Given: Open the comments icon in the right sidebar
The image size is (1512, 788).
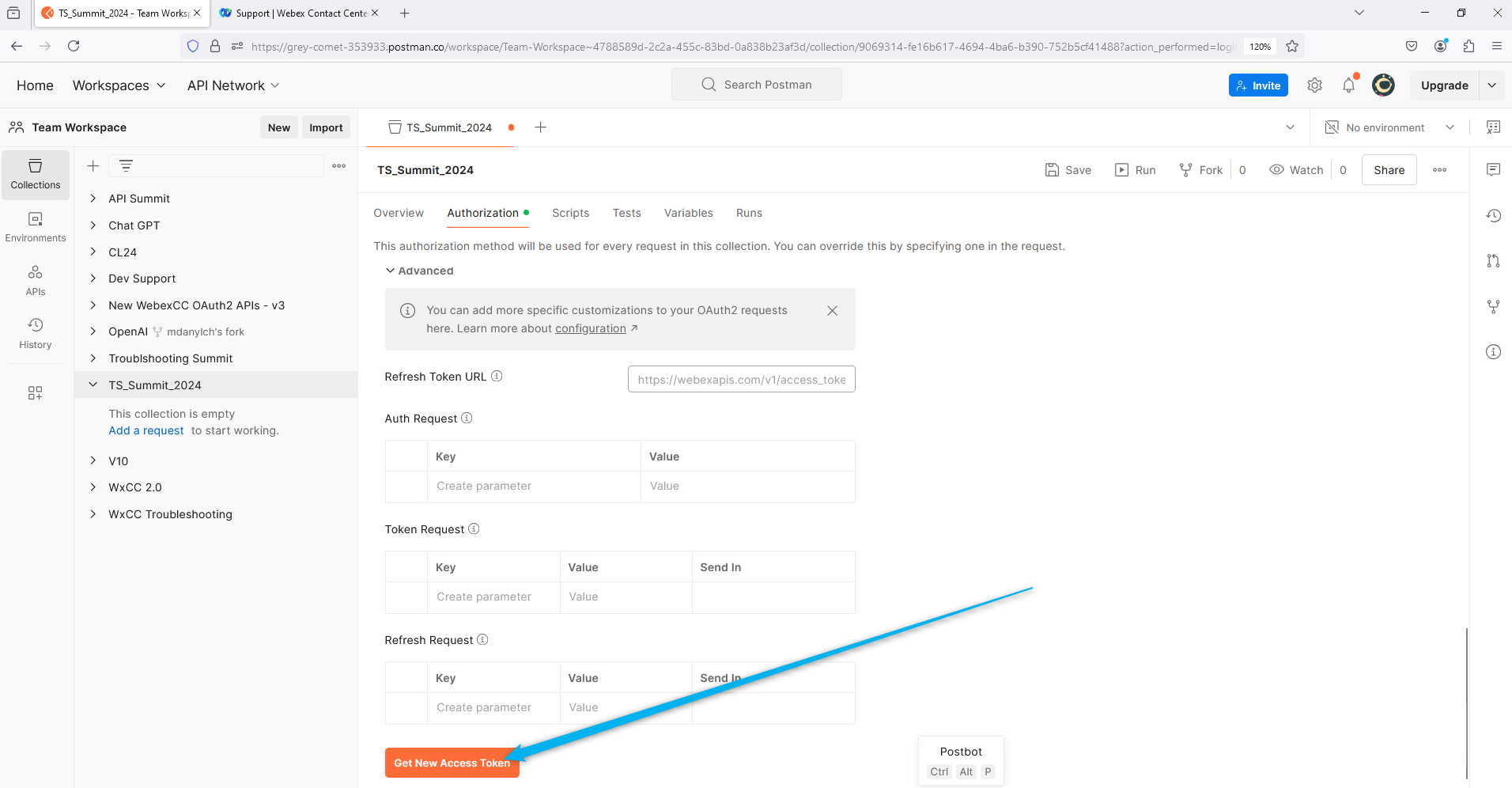Looking at the screenshot, I should [1493, 169].
